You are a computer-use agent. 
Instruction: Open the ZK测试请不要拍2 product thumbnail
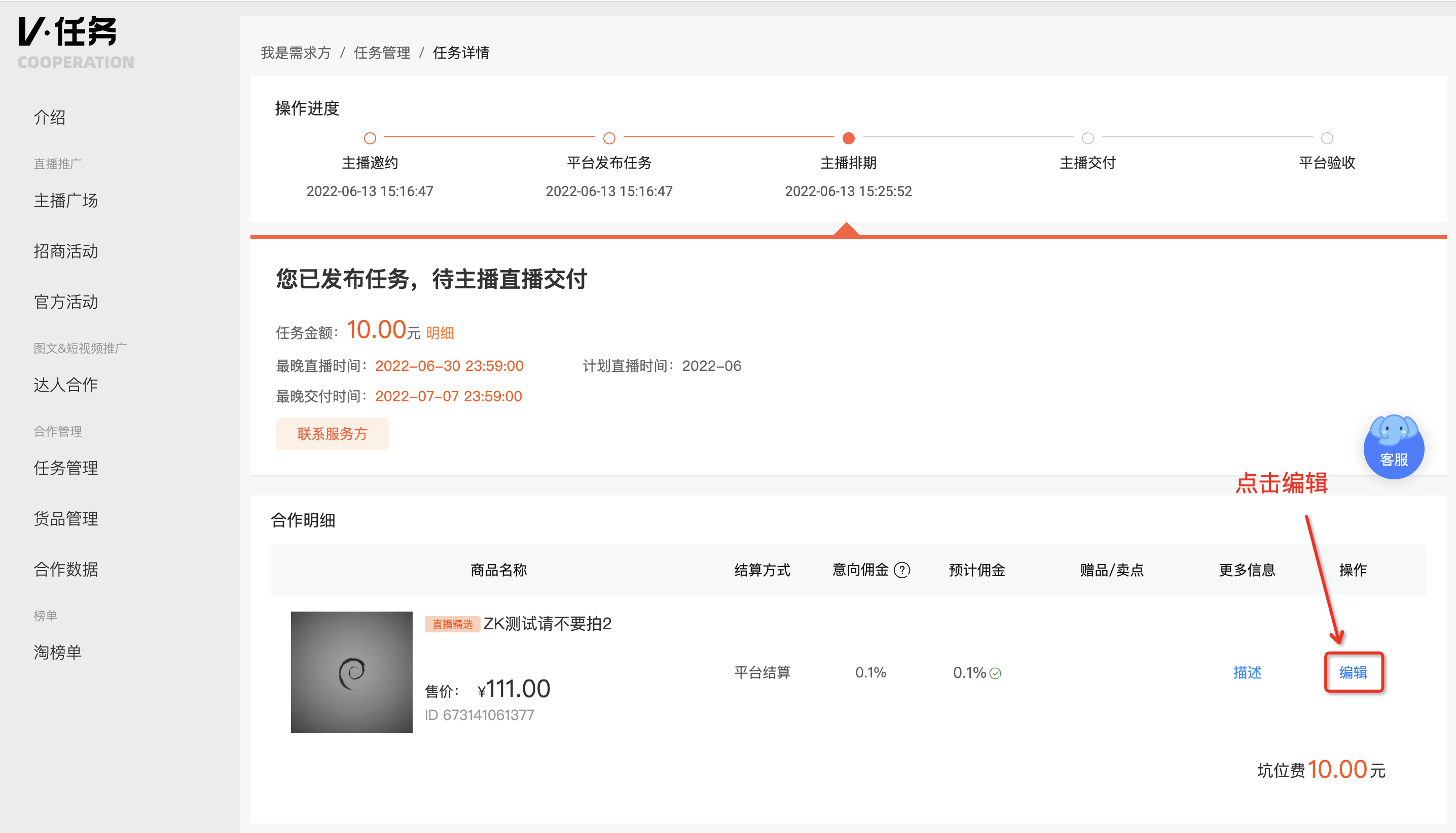[351, 672]
